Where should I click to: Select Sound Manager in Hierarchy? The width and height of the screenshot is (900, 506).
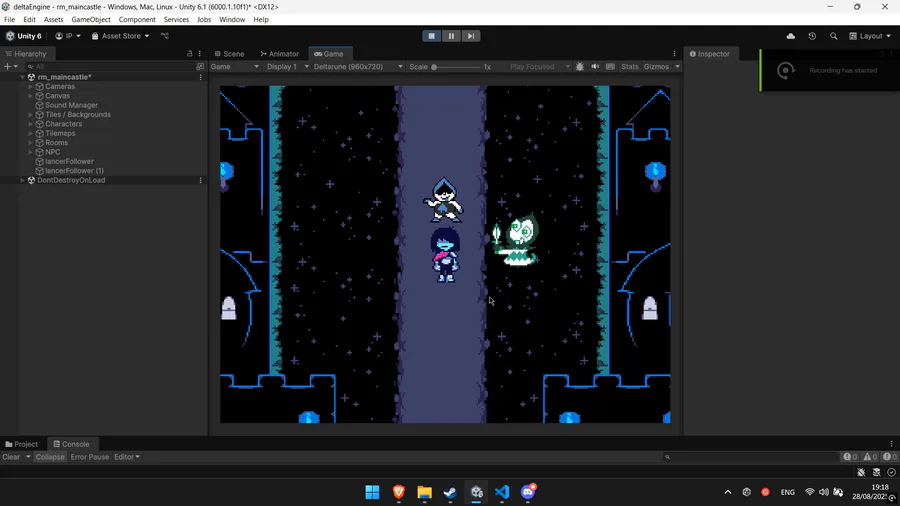pos(71,105)
